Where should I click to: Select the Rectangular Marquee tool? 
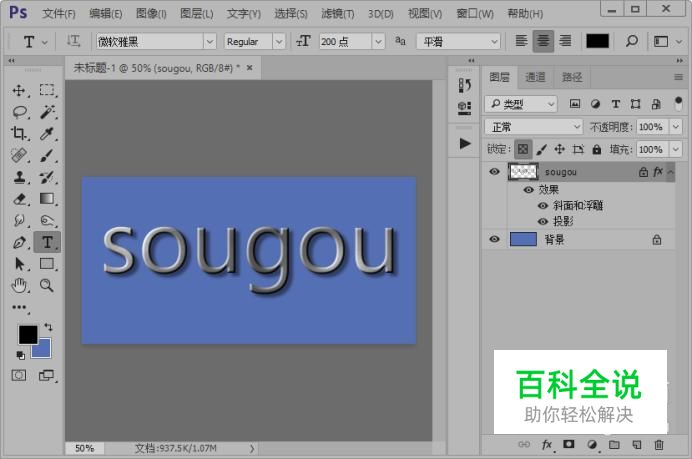[x=47, y=90]
